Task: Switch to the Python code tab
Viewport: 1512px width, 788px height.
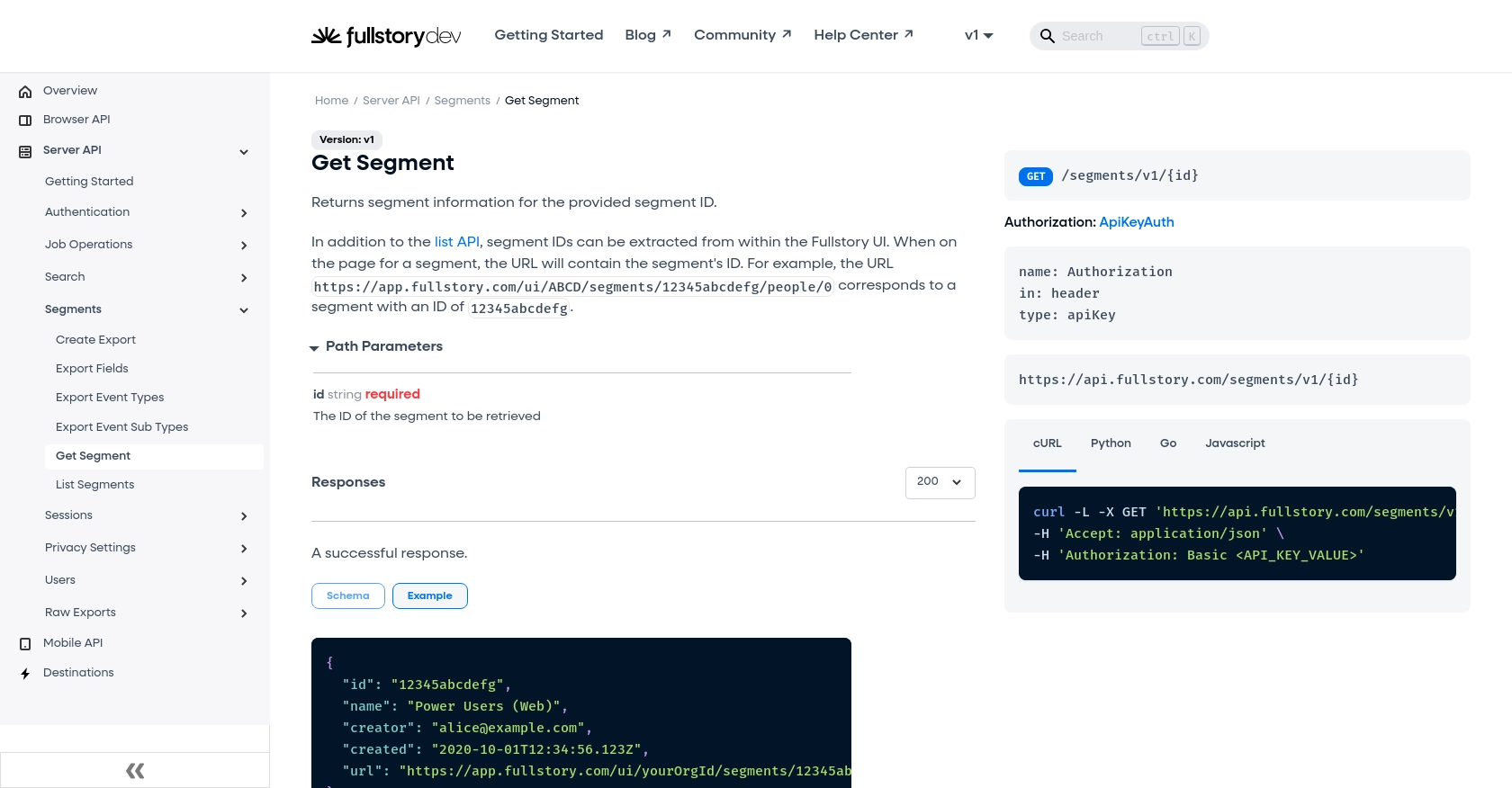Action: coord(1111,443)
